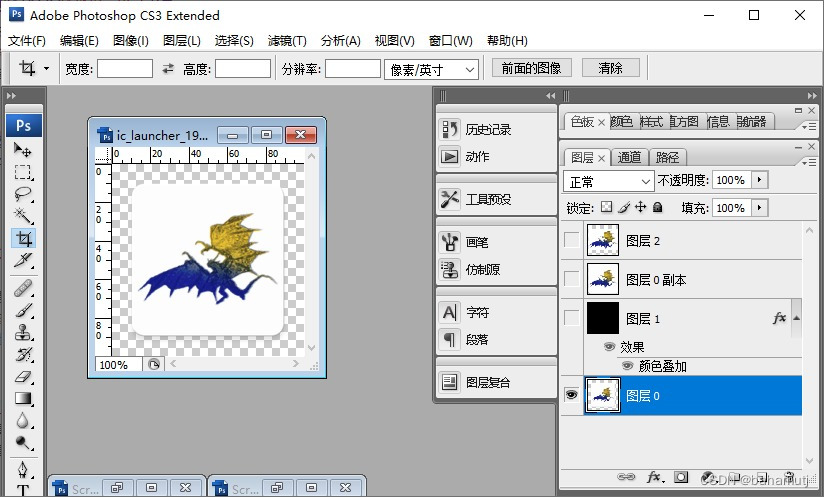Viewport: 824px width, 497px height.
Task: Select the Brush tool
Action: pyautogui.click(x=23, y=310)
